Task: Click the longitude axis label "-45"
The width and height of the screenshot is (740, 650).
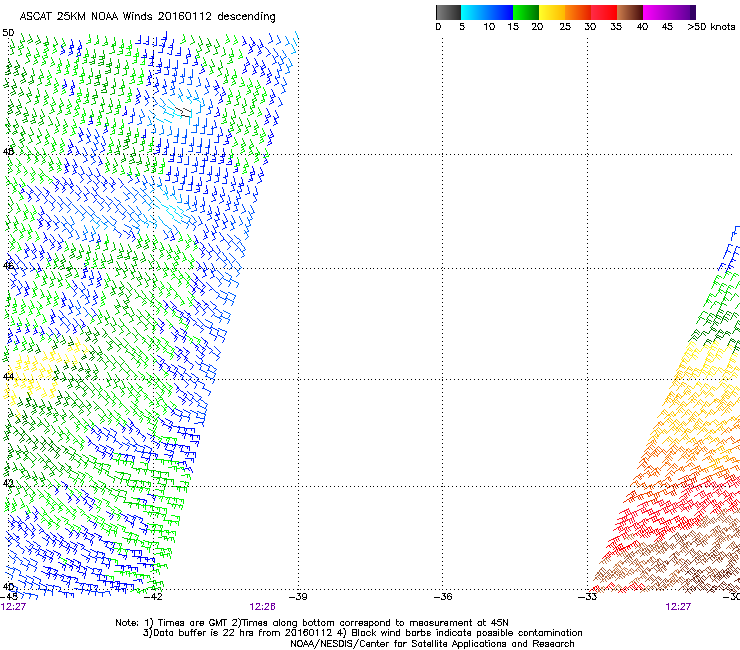Action: 8,597
